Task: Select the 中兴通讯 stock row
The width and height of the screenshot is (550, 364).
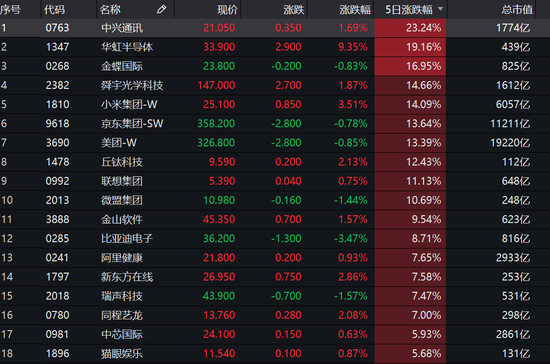Action: click(275, 28)
